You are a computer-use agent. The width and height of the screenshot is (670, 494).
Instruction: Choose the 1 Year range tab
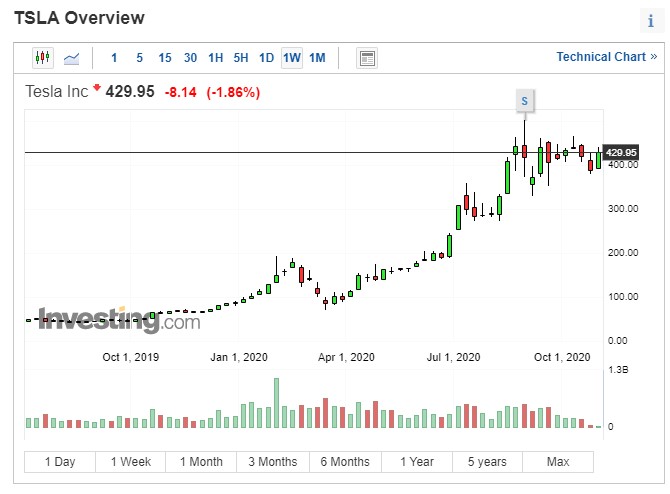pyautogui.click(x=417, y=462)
